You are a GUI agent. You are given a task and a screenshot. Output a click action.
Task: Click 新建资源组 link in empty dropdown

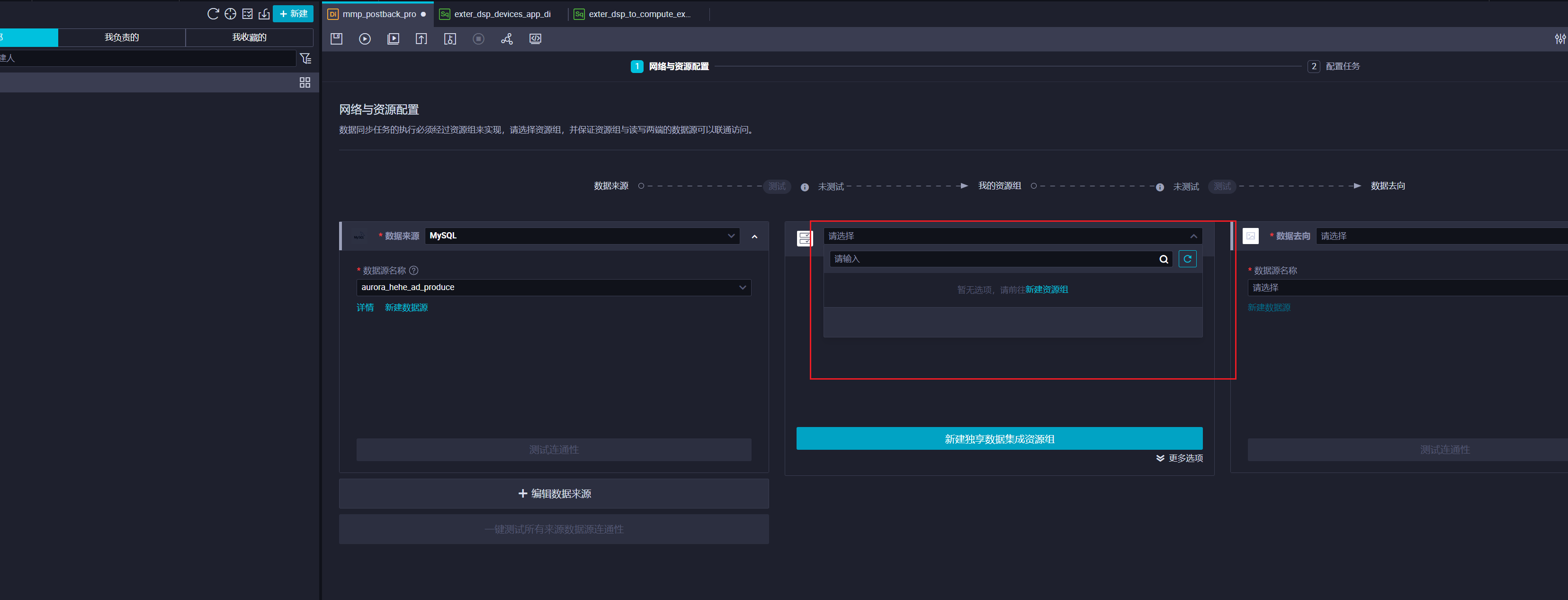tap(1046, 290)
